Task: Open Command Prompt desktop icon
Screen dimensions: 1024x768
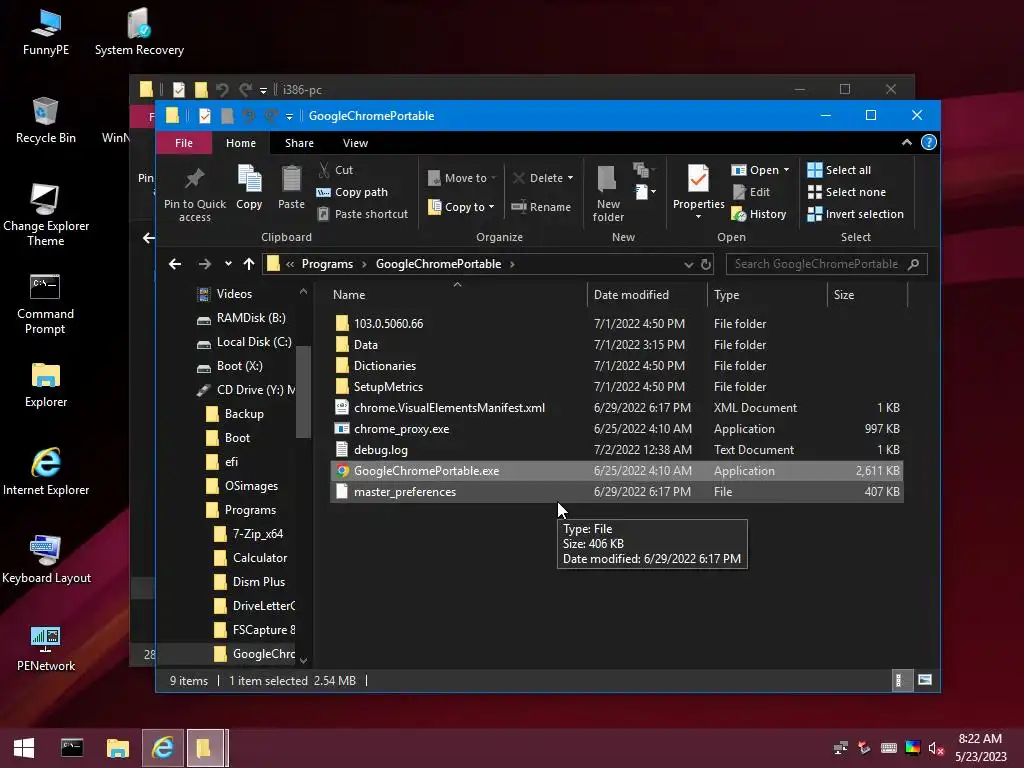Action: click(45, 304)
